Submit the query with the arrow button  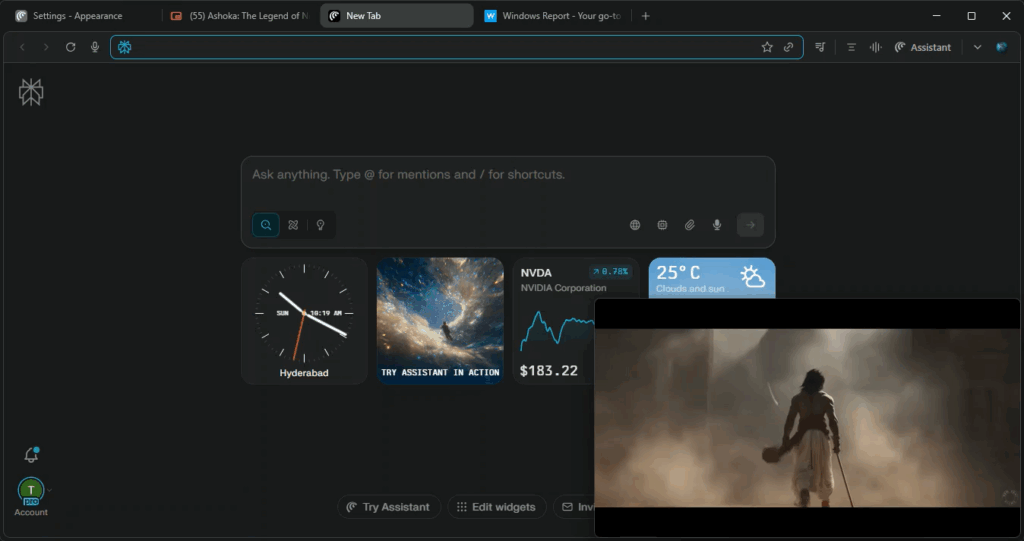click(x=750, y=225)
